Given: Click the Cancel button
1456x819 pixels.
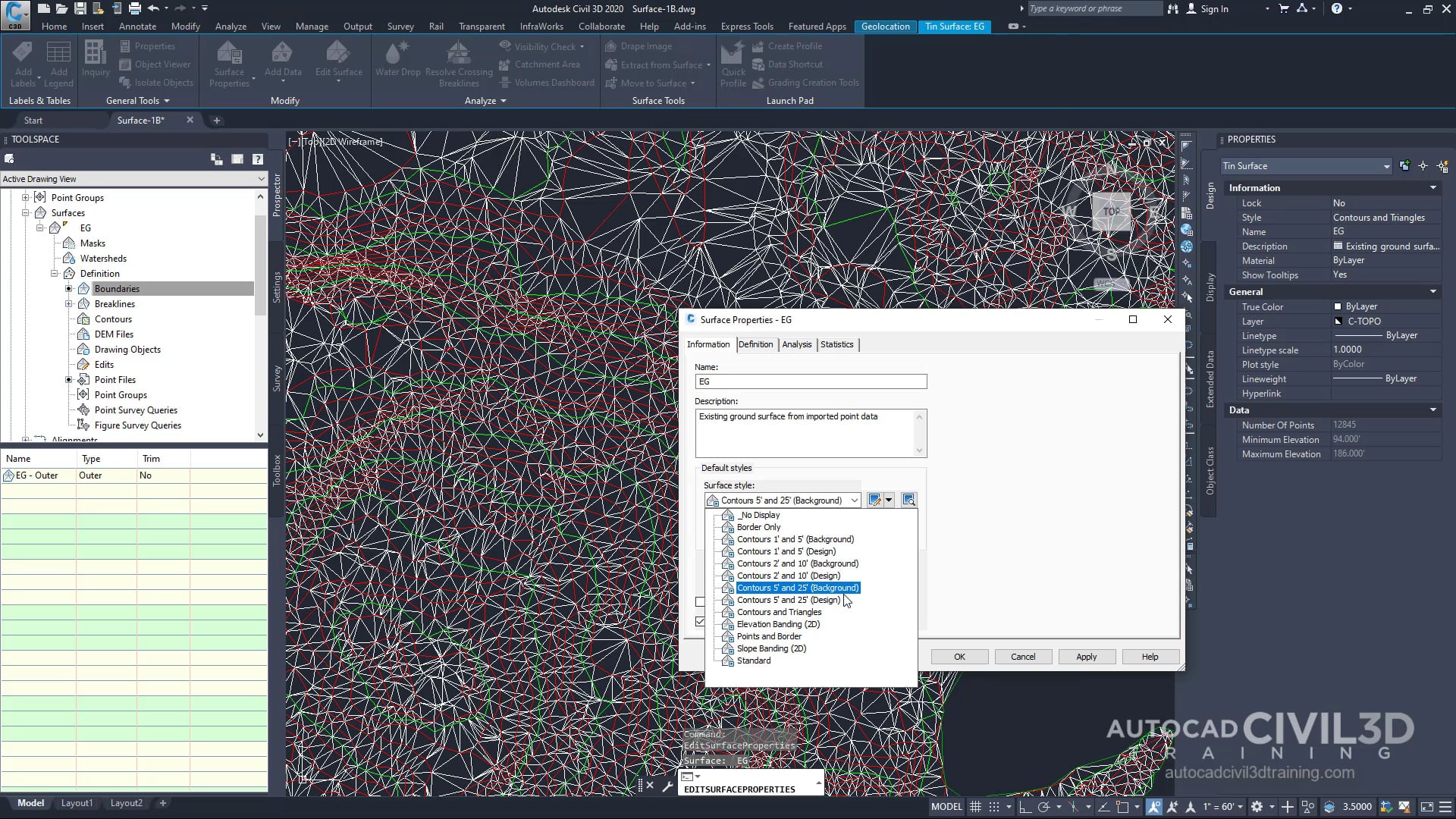Looking at the screenshot, I should tap(1022, 657).
